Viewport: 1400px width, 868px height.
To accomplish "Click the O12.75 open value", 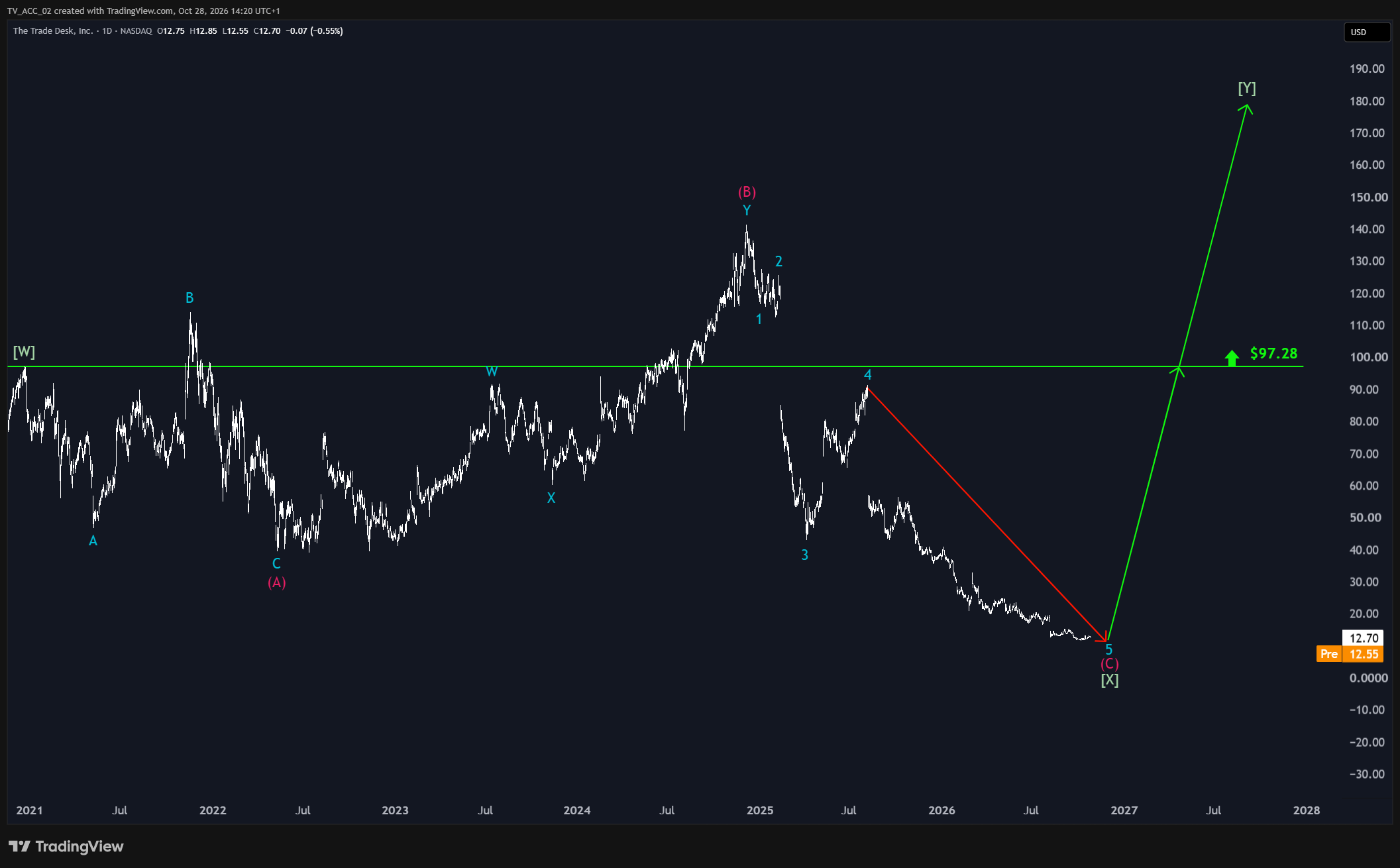I will pos(171,30).
